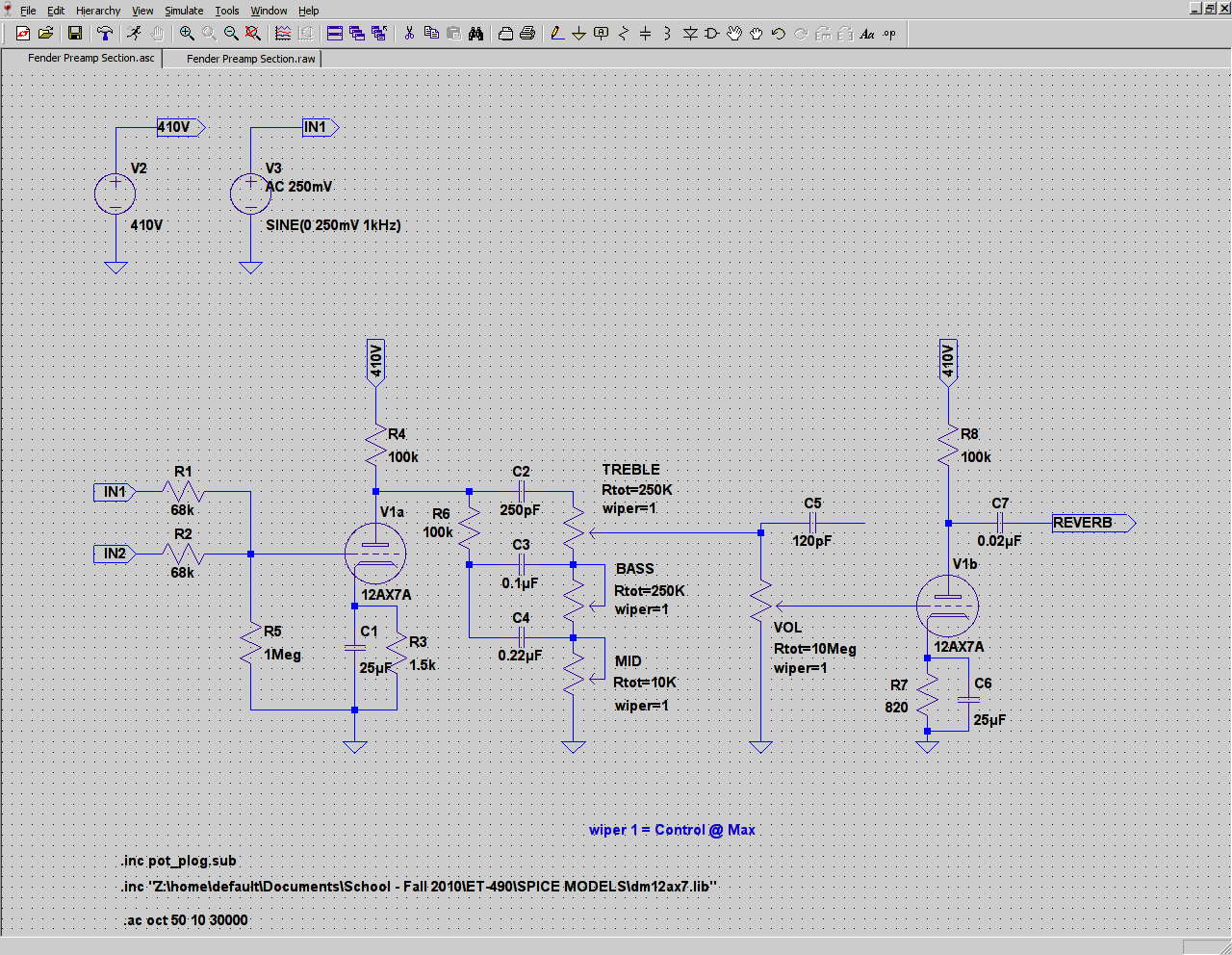Add a SPICE directive with .op icon
Viewport: 1232px width, 955px height.
pyautogui.click(x=889, y=34)
